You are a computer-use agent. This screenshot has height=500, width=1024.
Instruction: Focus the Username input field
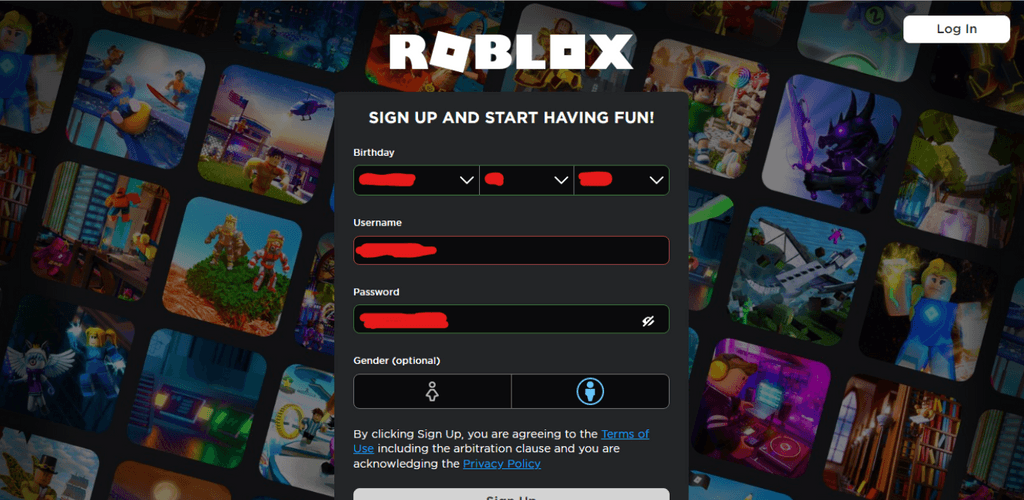click(511, 250)
